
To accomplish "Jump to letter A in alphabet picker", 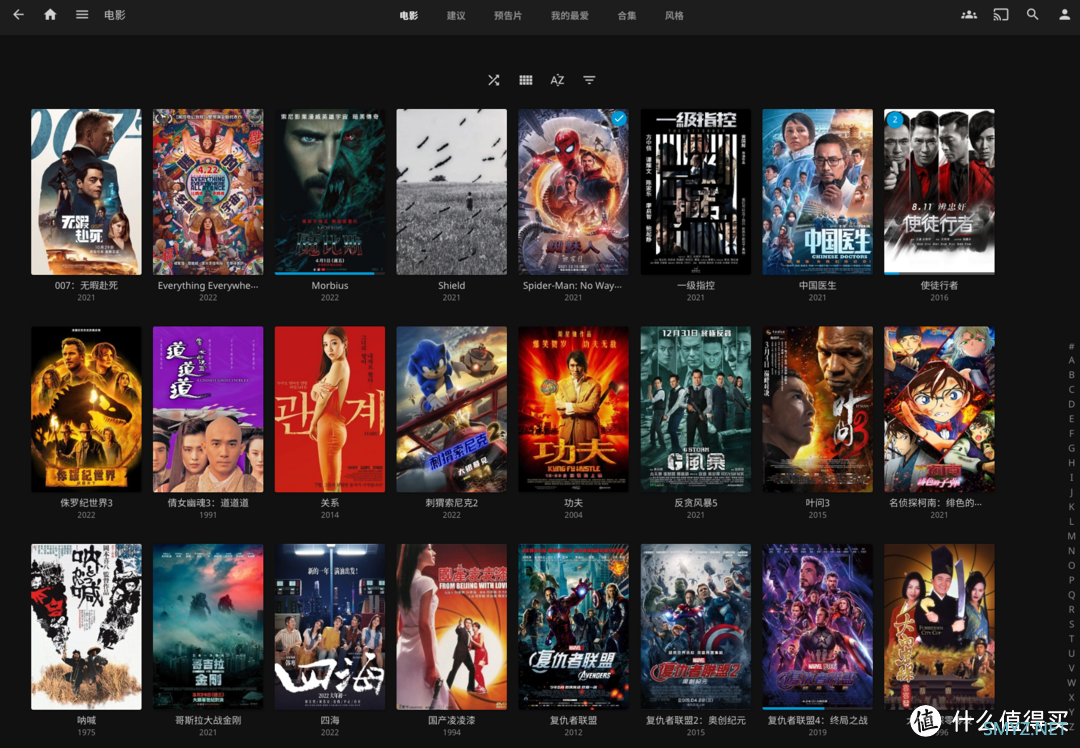I will [1071, 360].
